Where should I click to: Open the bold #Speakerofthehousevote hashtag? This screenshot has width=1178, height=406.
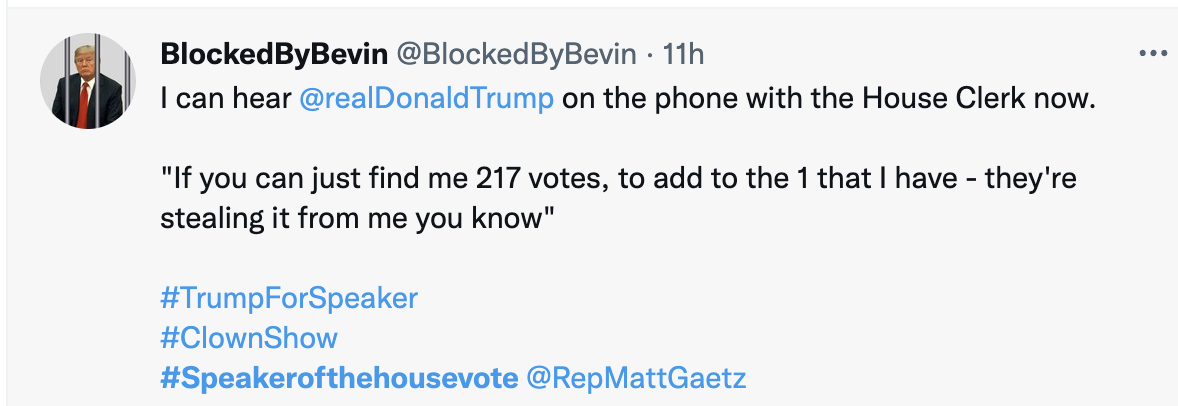pyautogui.click(x=340, y=378)
